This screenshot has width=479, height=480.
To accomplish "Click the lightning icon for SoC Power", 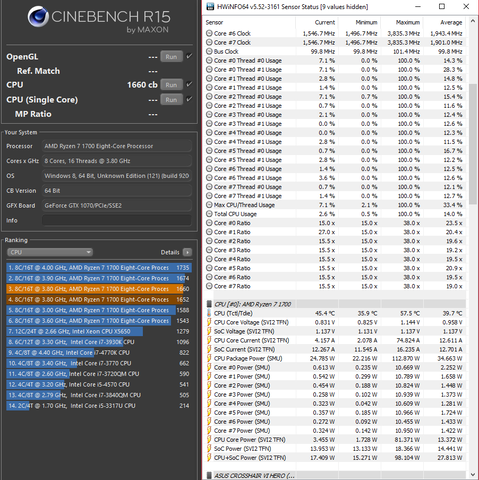I will pyautogui.click(x=209, y=449).
